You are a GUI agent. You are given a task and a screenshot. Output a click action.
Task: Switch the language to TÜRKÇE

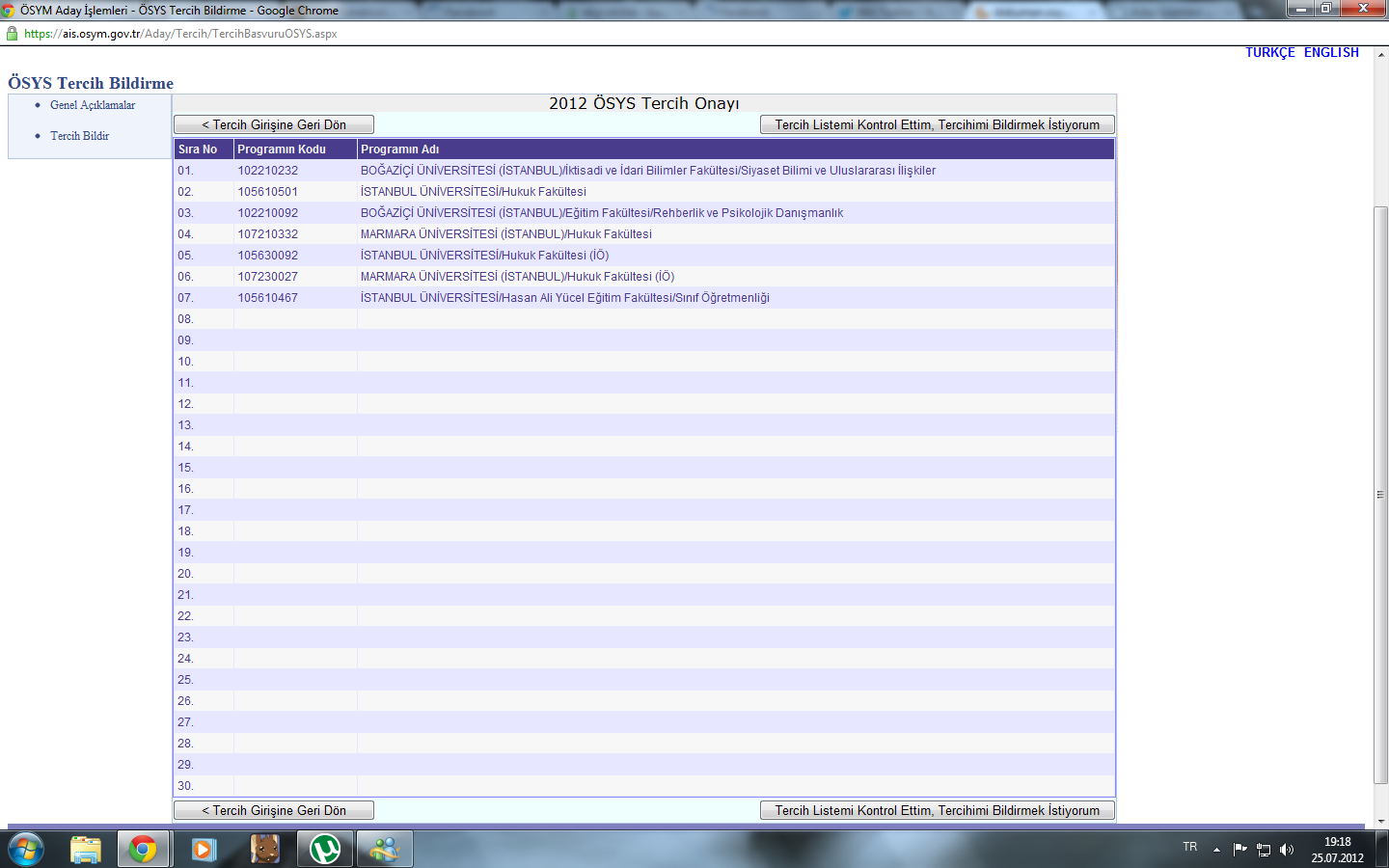pyautogui.click(x=1269, y=52)
